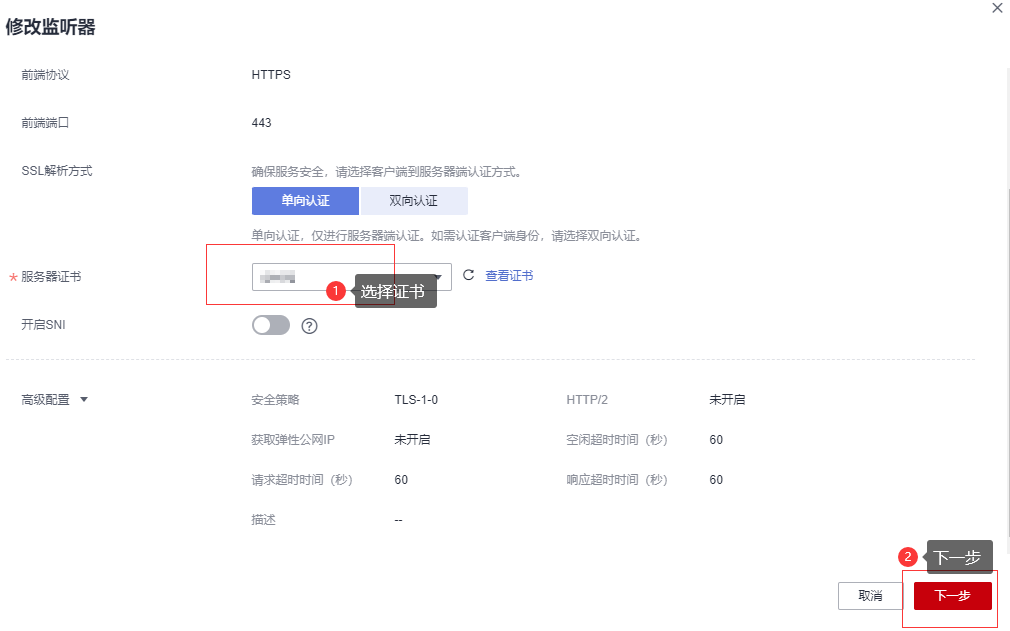Click the red 下一步 button
This screenshot has height=631, width=1010.
(x=952, y=596)
